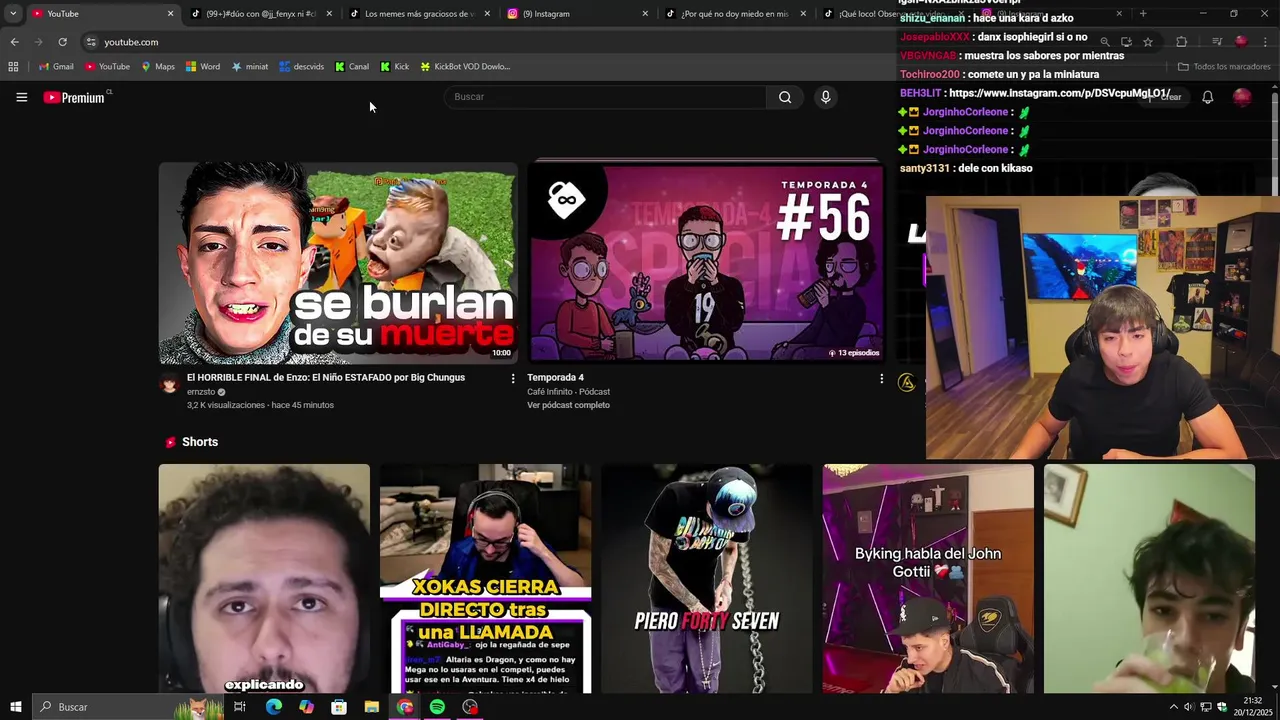The height and width of the screenshot is (720, 1280).
Task: Open the Maps bookmark
Action: point(158,67)
